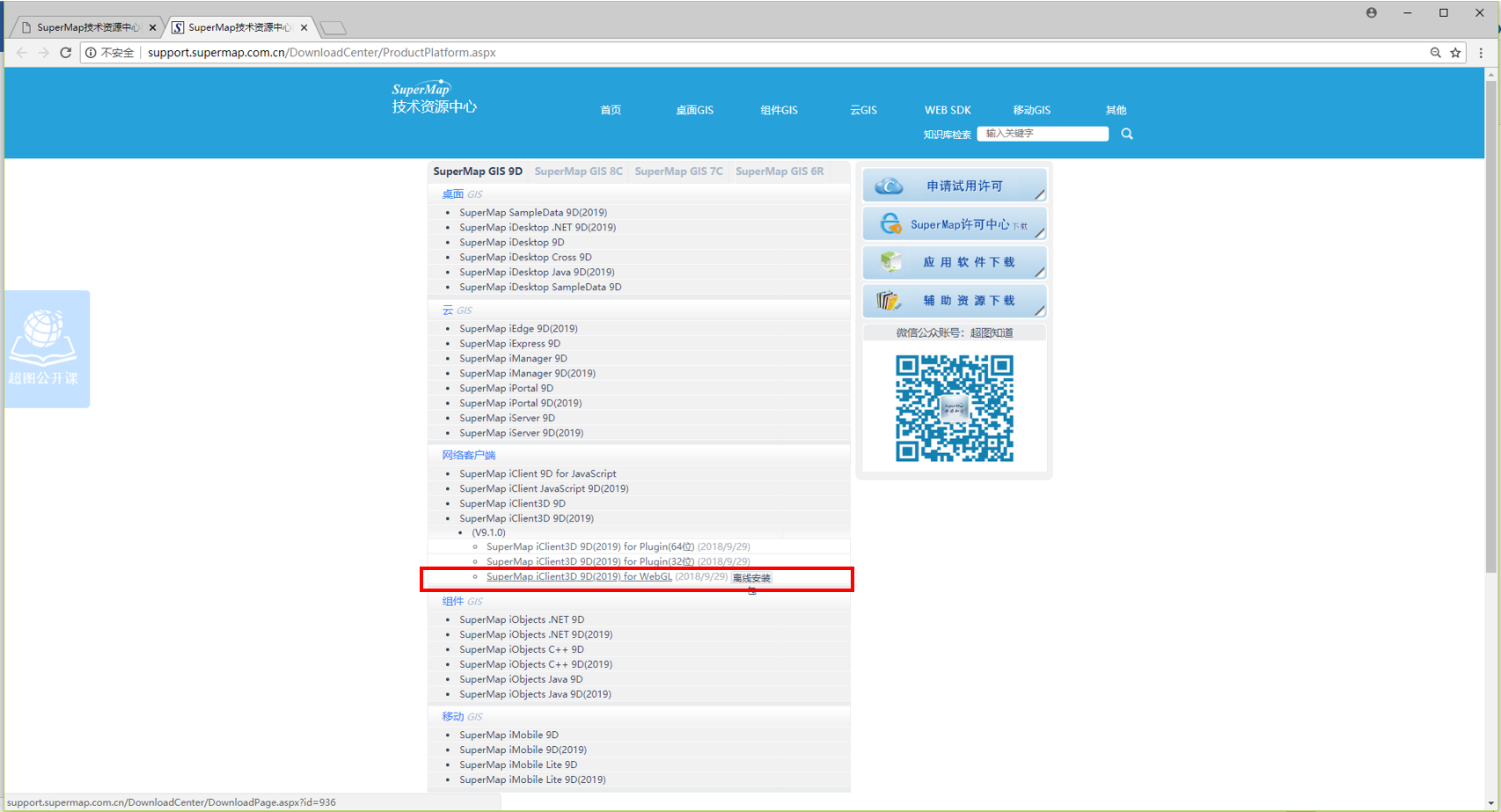This screenshot has width=1501, height=812.
Task: Click SuperMap iDesktop SampleData 9D
Action: click(x=540, y=287)
